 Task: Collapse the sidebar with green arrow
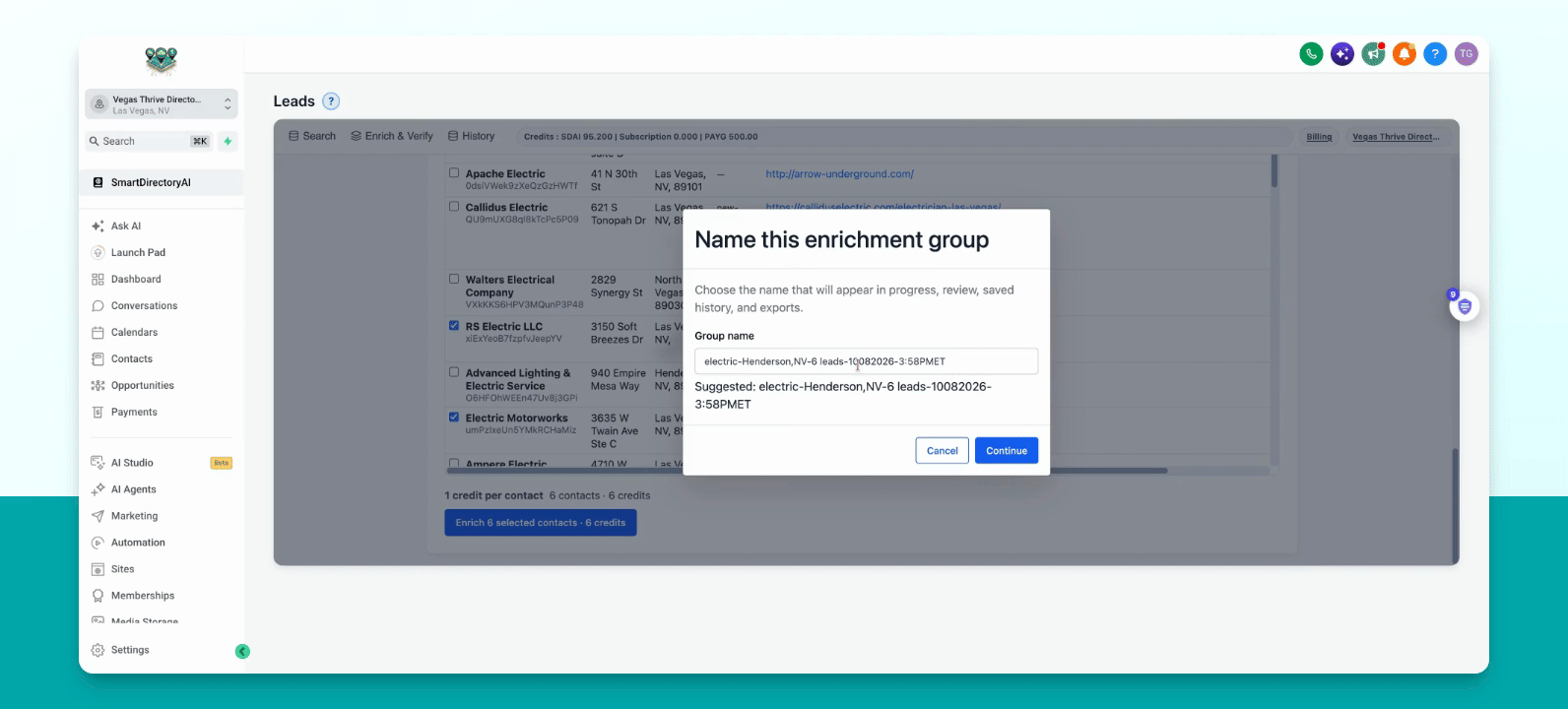point(242,651)
